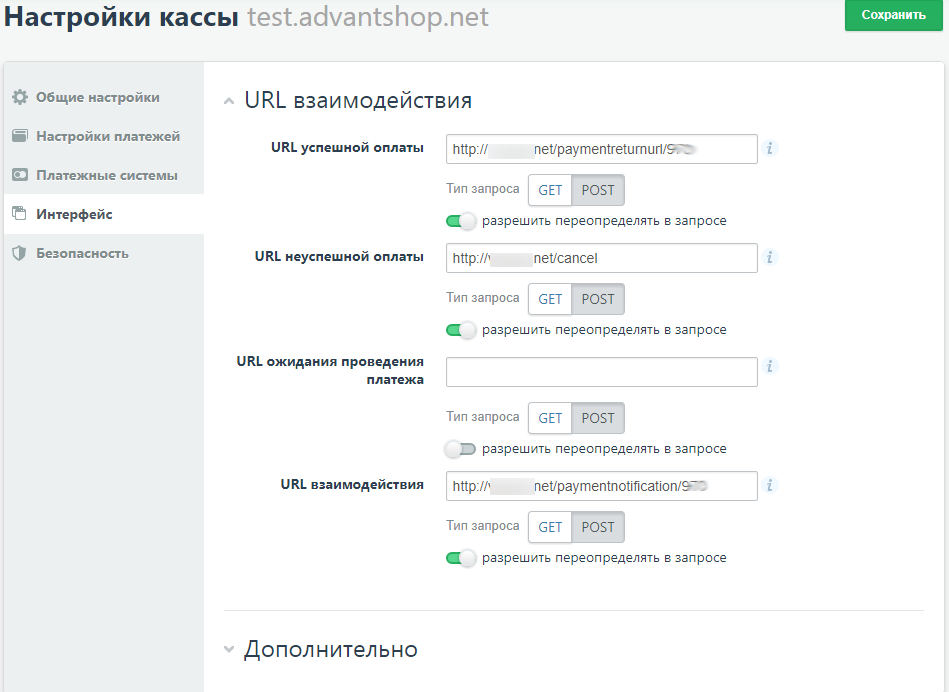Select the card icon next to Настройки платежей

point(22,136)
